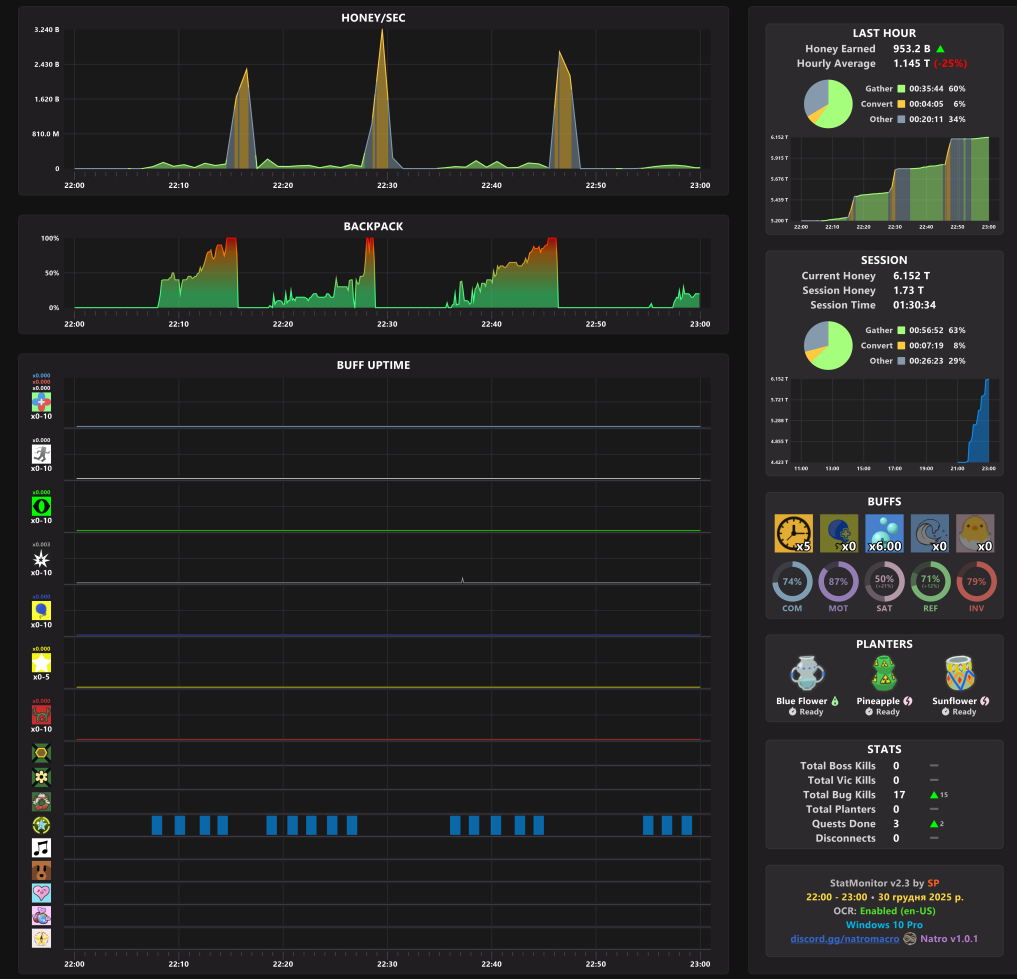Click the green Gather legend swatch in Last Hour

901,89
